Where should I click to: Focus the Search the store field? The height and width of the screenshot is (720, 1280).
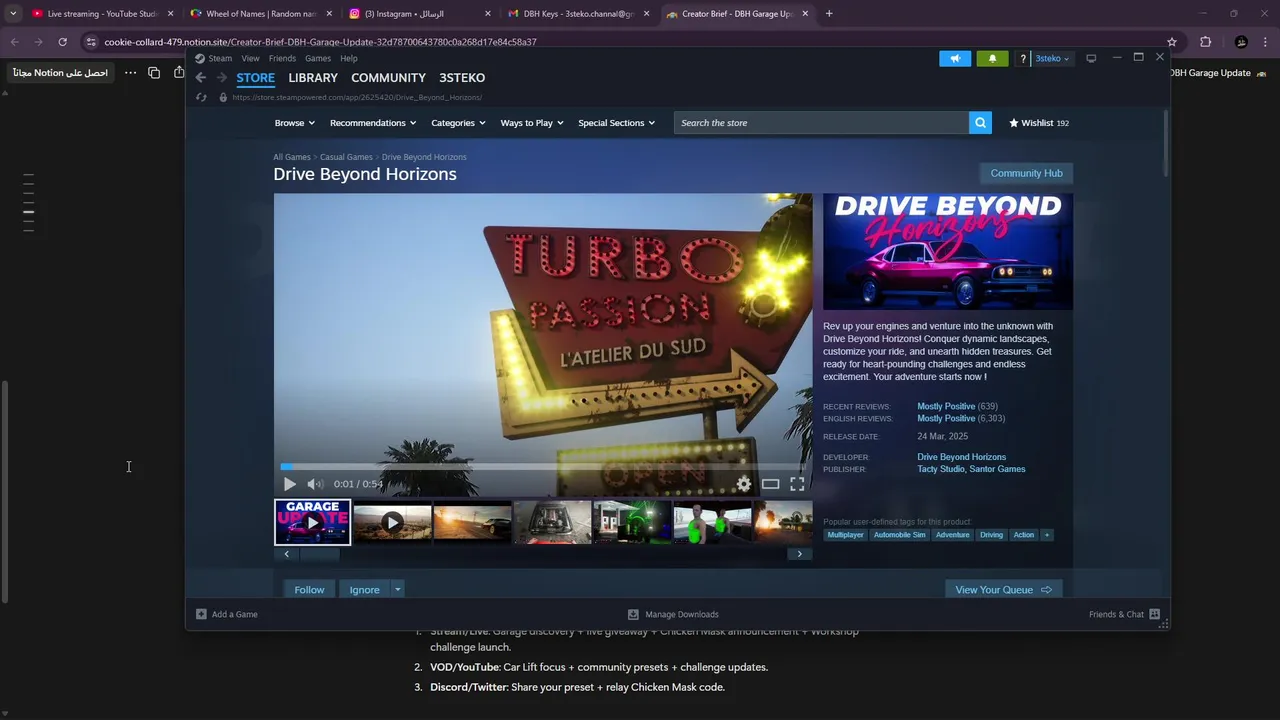(821, 123)
